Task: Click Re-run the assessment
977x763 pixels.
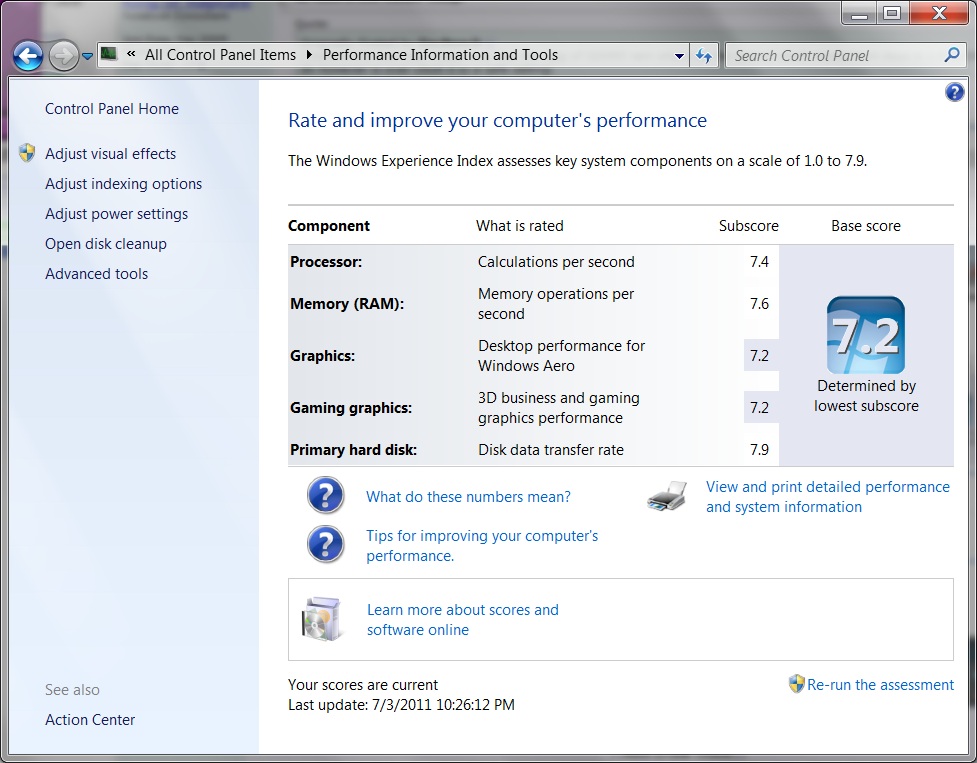Action: 880,685
